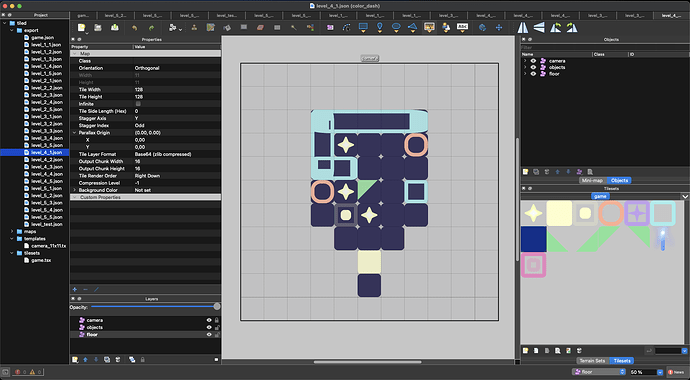Image resolution: width=690 pixels, height=380 pixels.
Task: Select the Insert Point tool
Action: pyautogui.click(x=380, y=27)
